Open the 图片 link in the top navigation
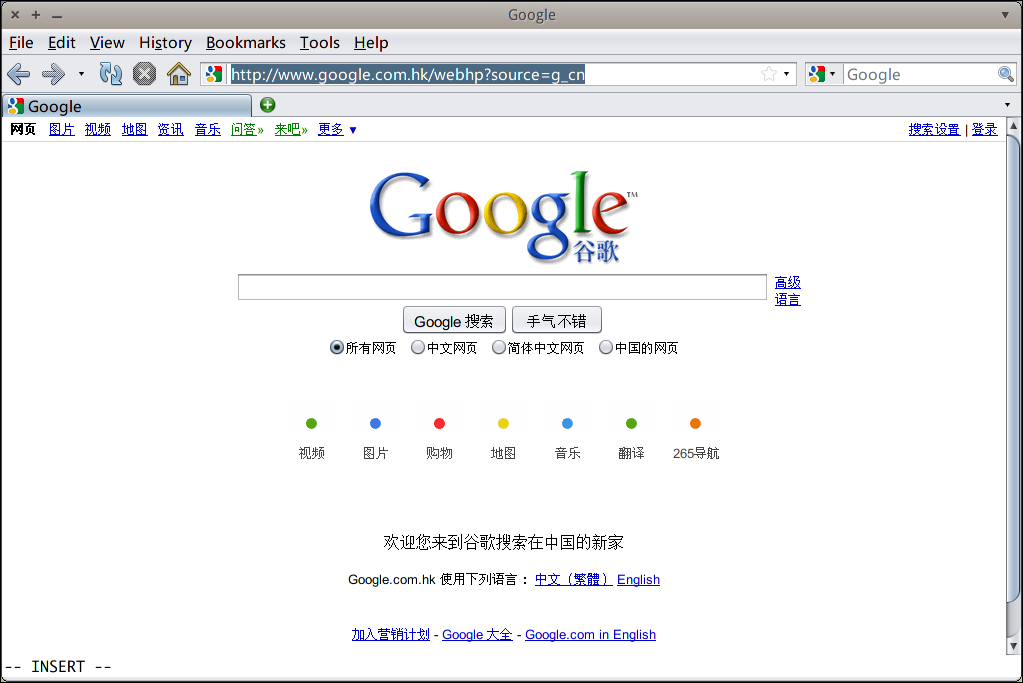Screen dimensions: 1023x683 (61, 130)
